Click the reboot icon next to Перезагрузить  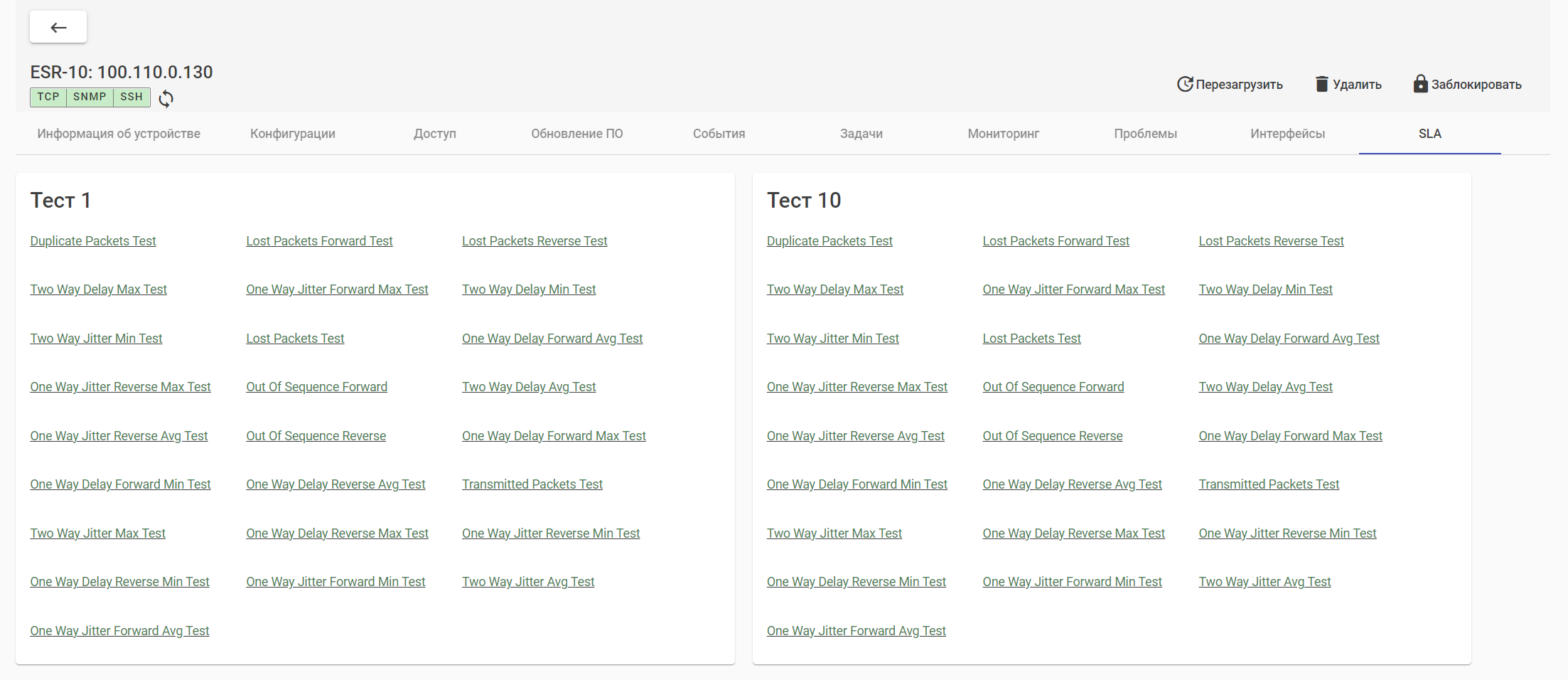click(x=1184, y=84)
